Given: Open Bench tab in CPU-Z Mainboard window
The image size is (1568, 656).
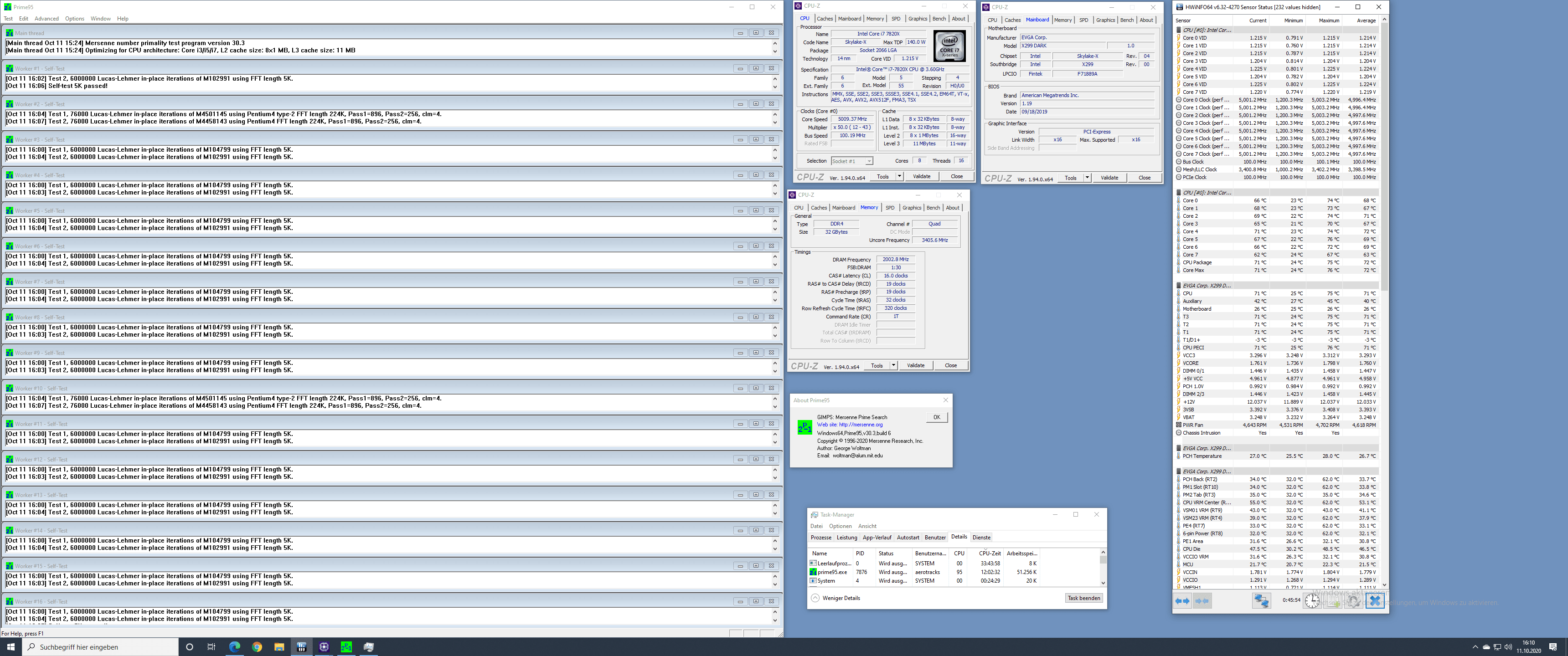Looking at the screenshot, I should (x=1127, y=20).
